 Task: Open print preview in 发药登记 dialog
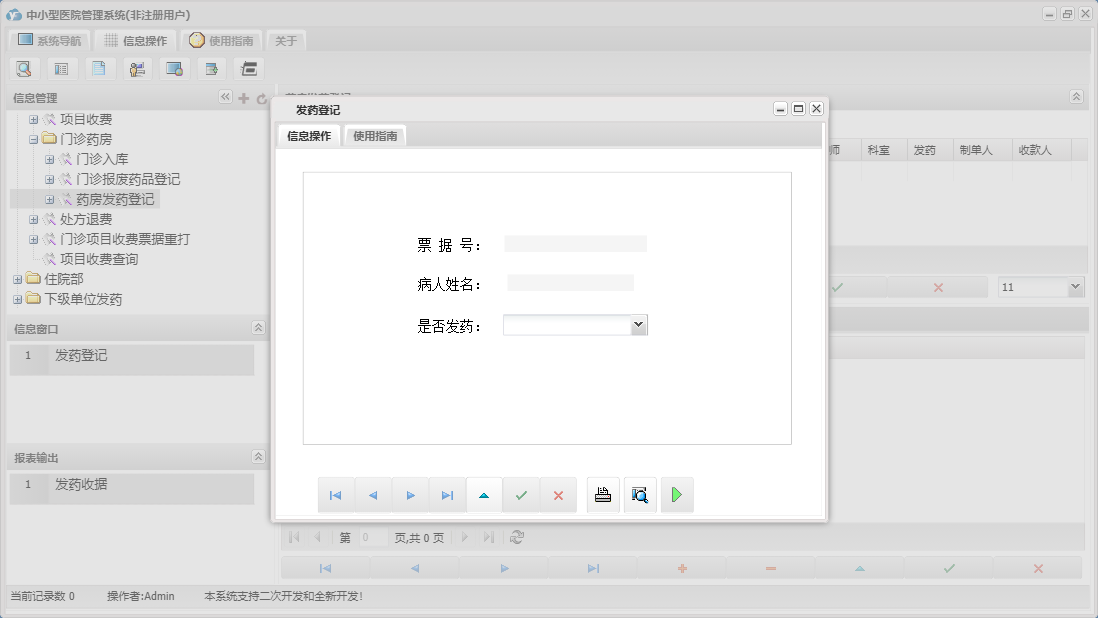pyautogui.click(x=639, y=494)
